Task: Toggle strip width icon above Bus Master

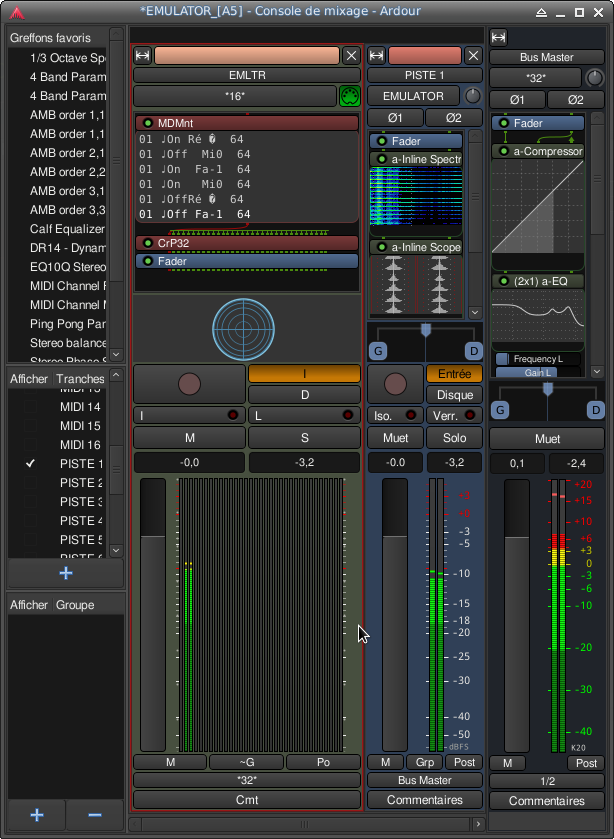Action: 498,37
